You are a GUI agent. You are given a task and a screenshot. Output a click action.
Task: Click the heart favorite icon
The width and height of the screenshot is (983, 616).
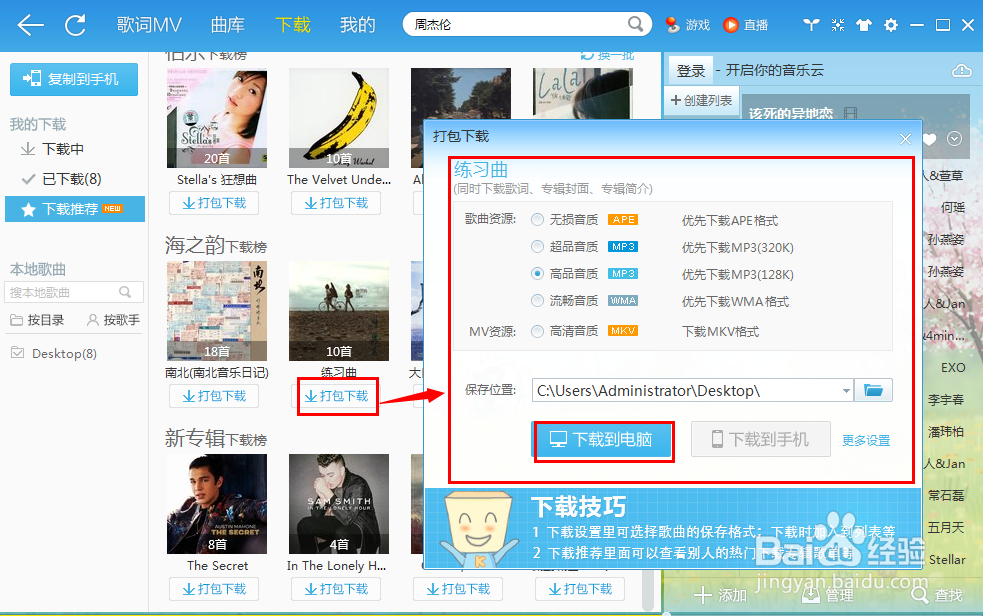click(x=930, y=139)
